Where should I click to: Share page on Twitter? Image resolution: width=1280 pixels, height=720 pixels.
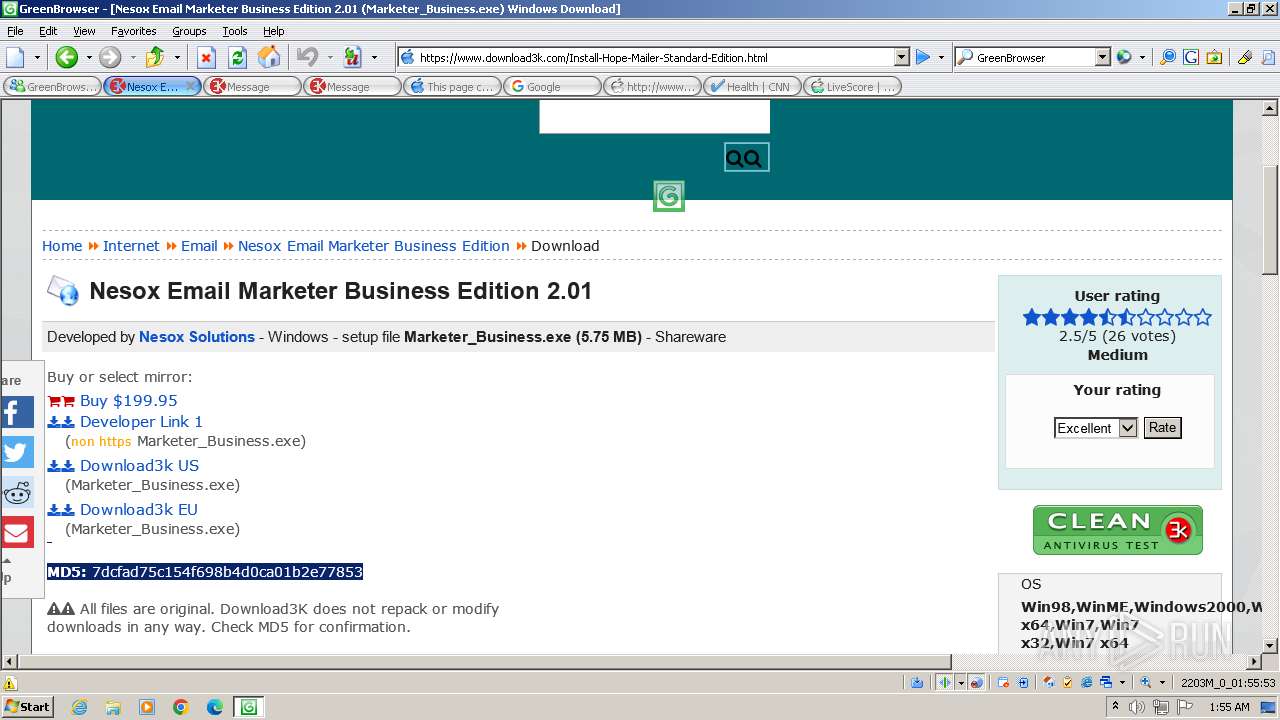tap(17, 452)
